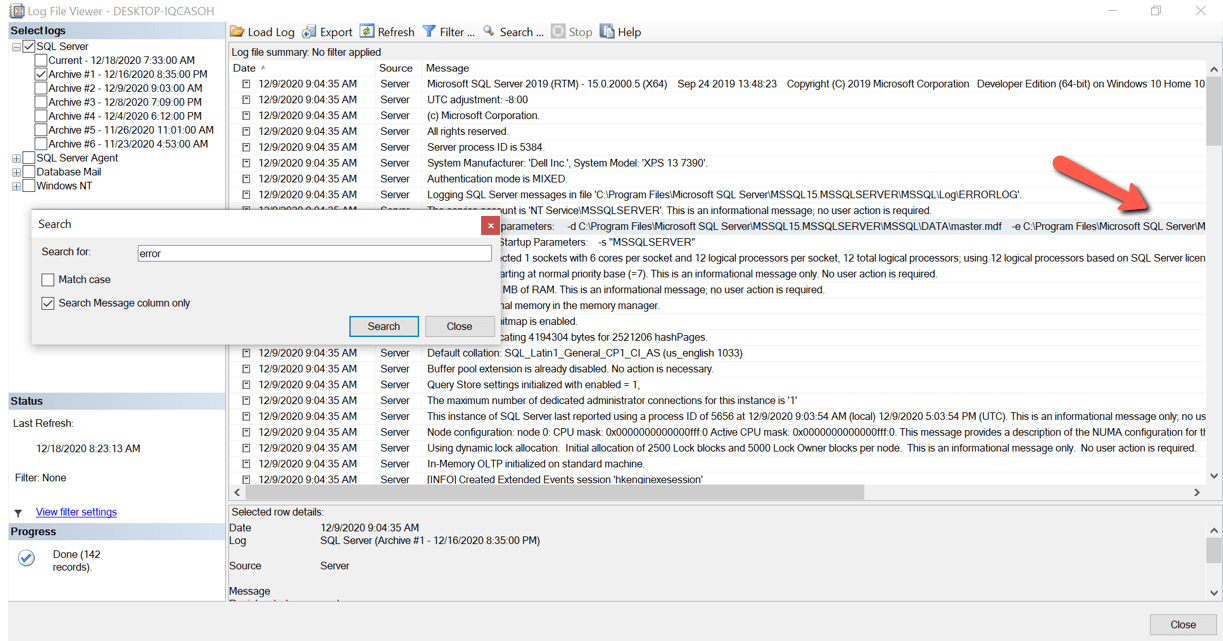Export the log via the Export button
Image resolution: width=1223 pixels, height=641 pixels.
click(327, 32)
